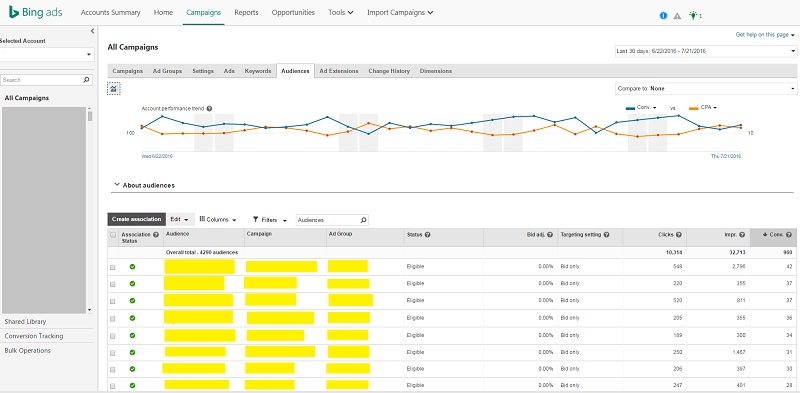Open help icon next to Targeting setting
800x393 pixels.
pyautogui.click(x=606, y=235)
